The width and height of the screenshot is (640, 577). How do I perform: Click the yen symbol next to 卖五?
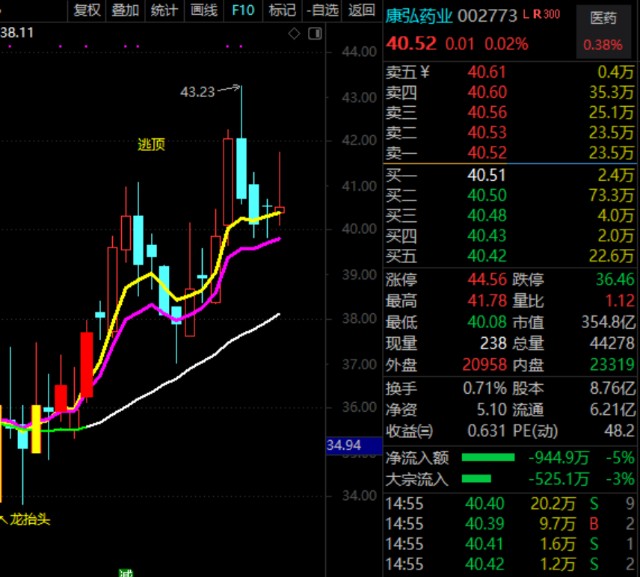click(424, 72)
